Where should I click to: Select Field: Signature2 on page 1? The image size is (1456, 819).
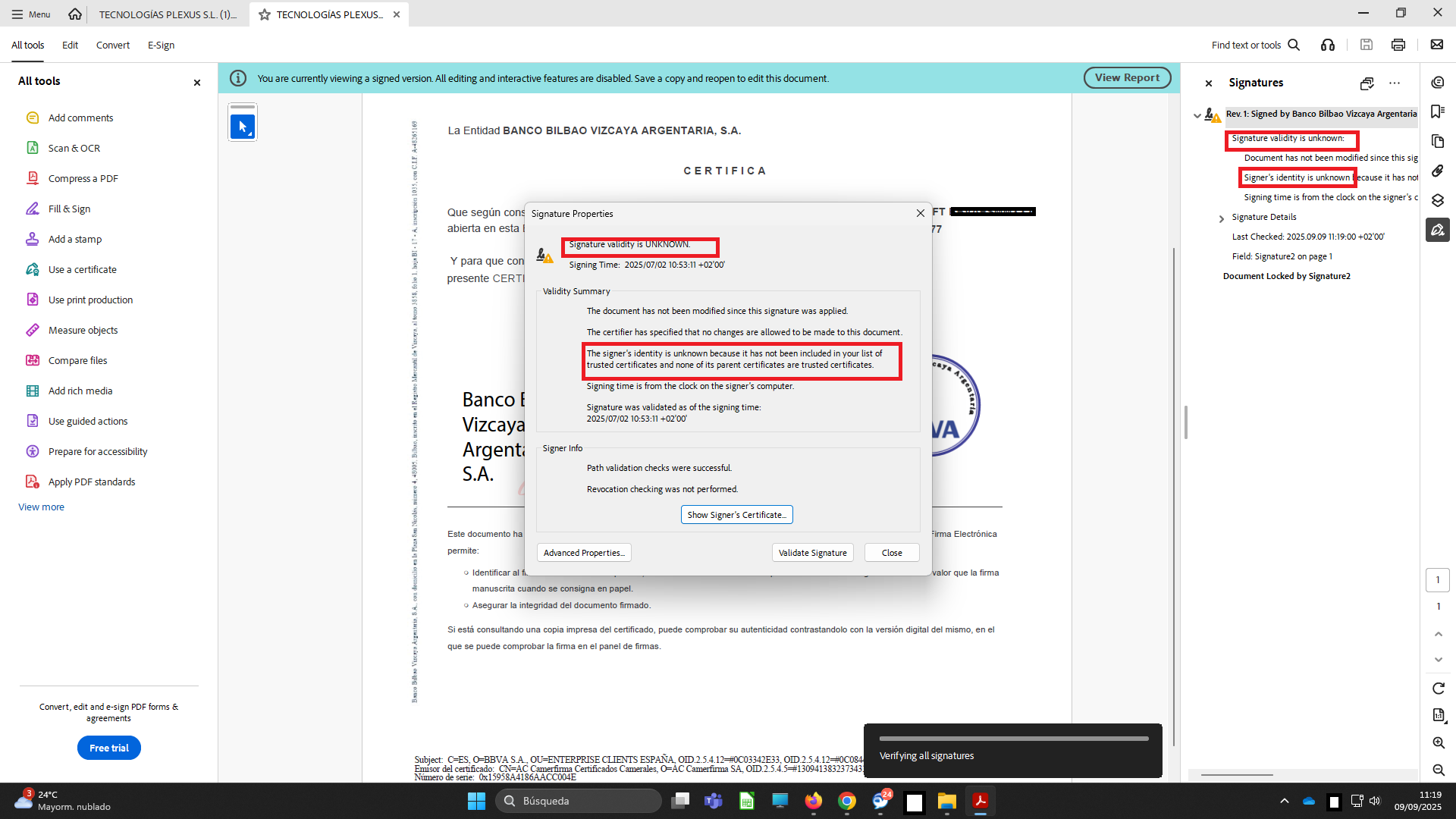pyautogui.click(x=1282, y=256)
